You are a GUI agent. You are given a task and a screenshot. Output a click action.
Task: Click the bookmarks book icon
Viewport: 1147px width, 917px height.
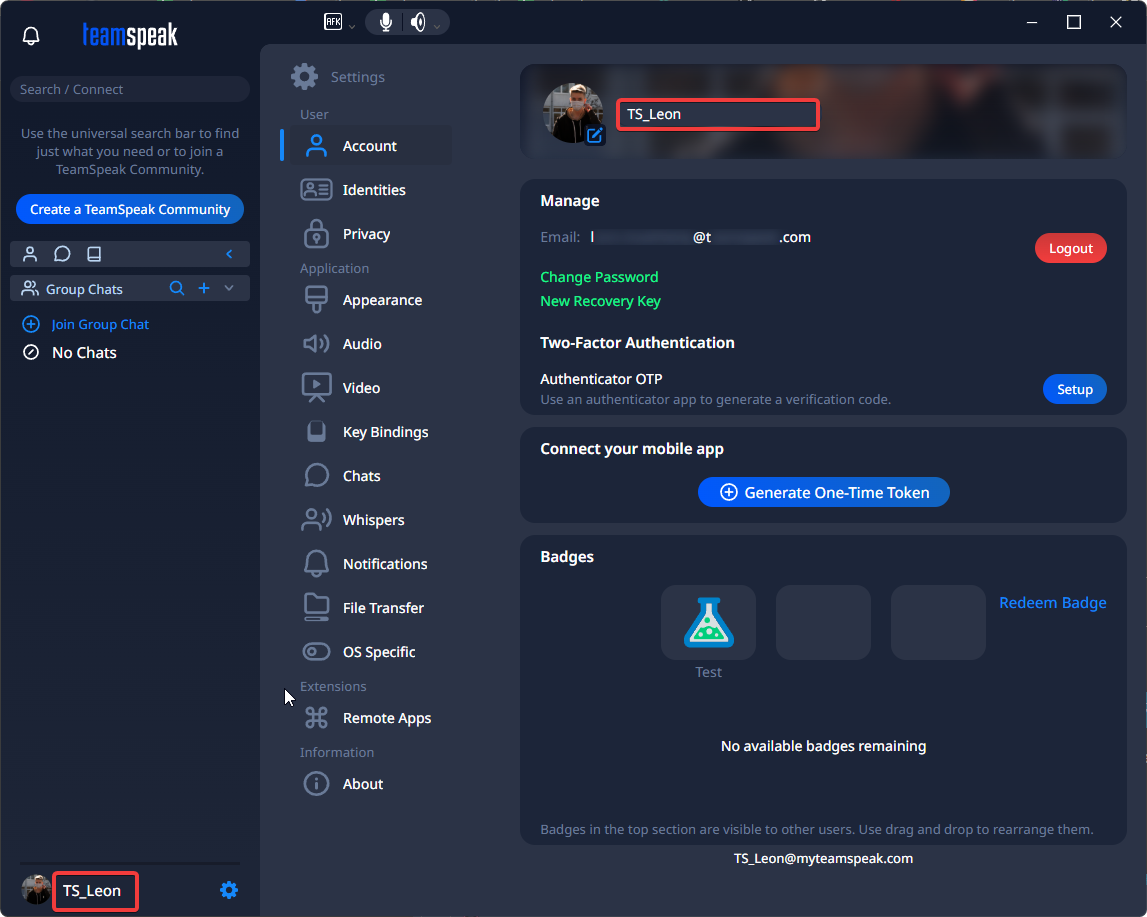(x=94, y=254)
